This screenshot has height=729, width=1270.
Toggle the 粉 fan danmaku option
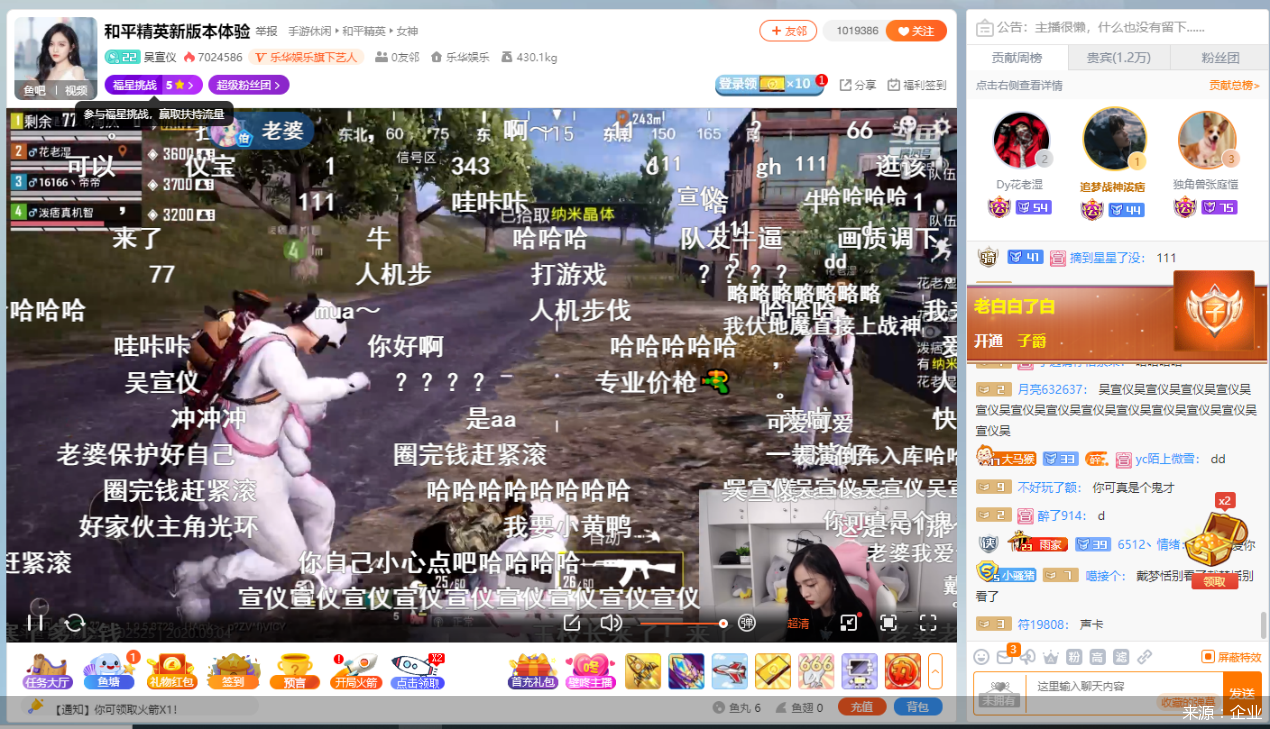point(1074,657)
